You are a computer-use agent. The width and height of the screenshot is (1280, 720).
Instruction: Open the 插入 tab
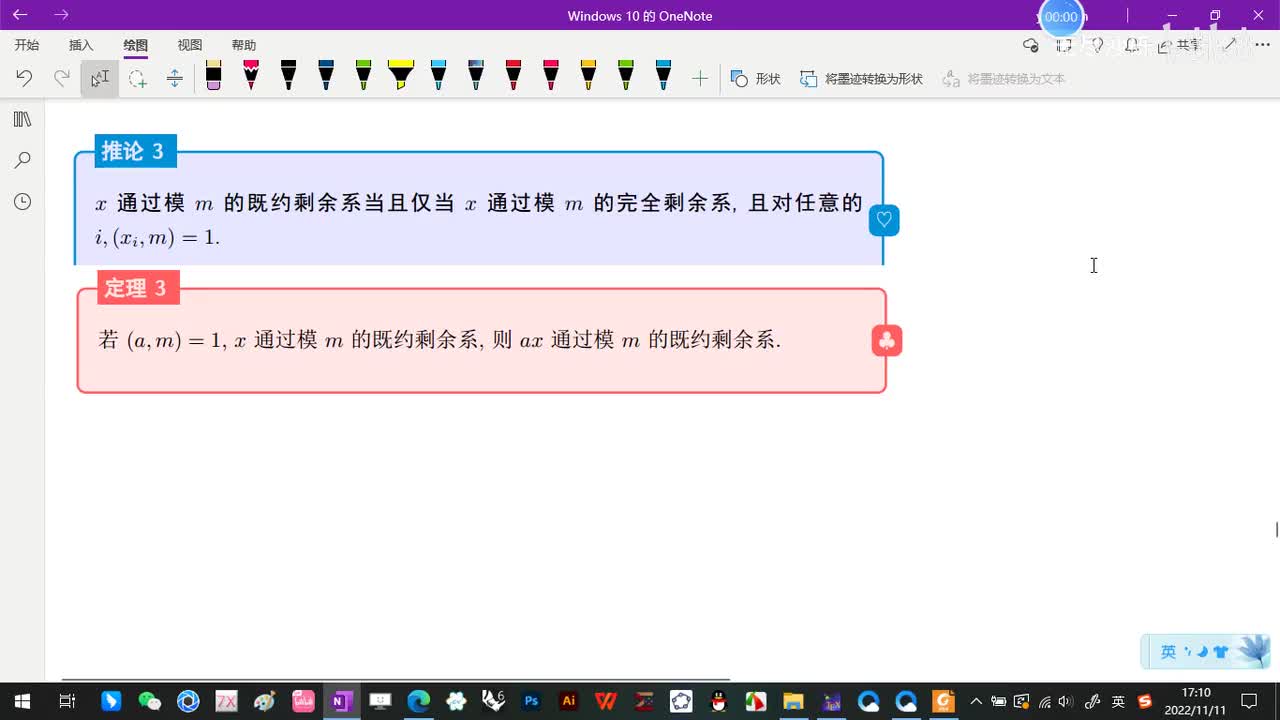[x=81, y=45]
